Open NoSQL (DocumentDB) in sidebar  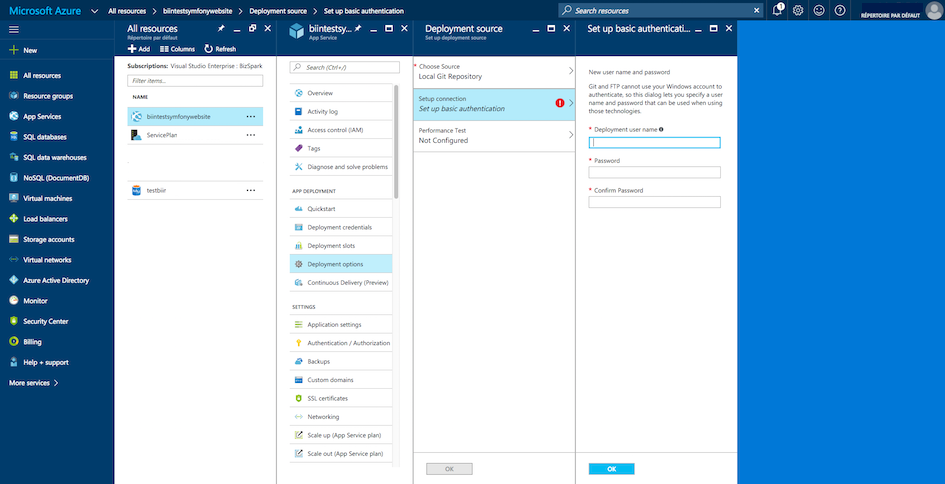57,178
